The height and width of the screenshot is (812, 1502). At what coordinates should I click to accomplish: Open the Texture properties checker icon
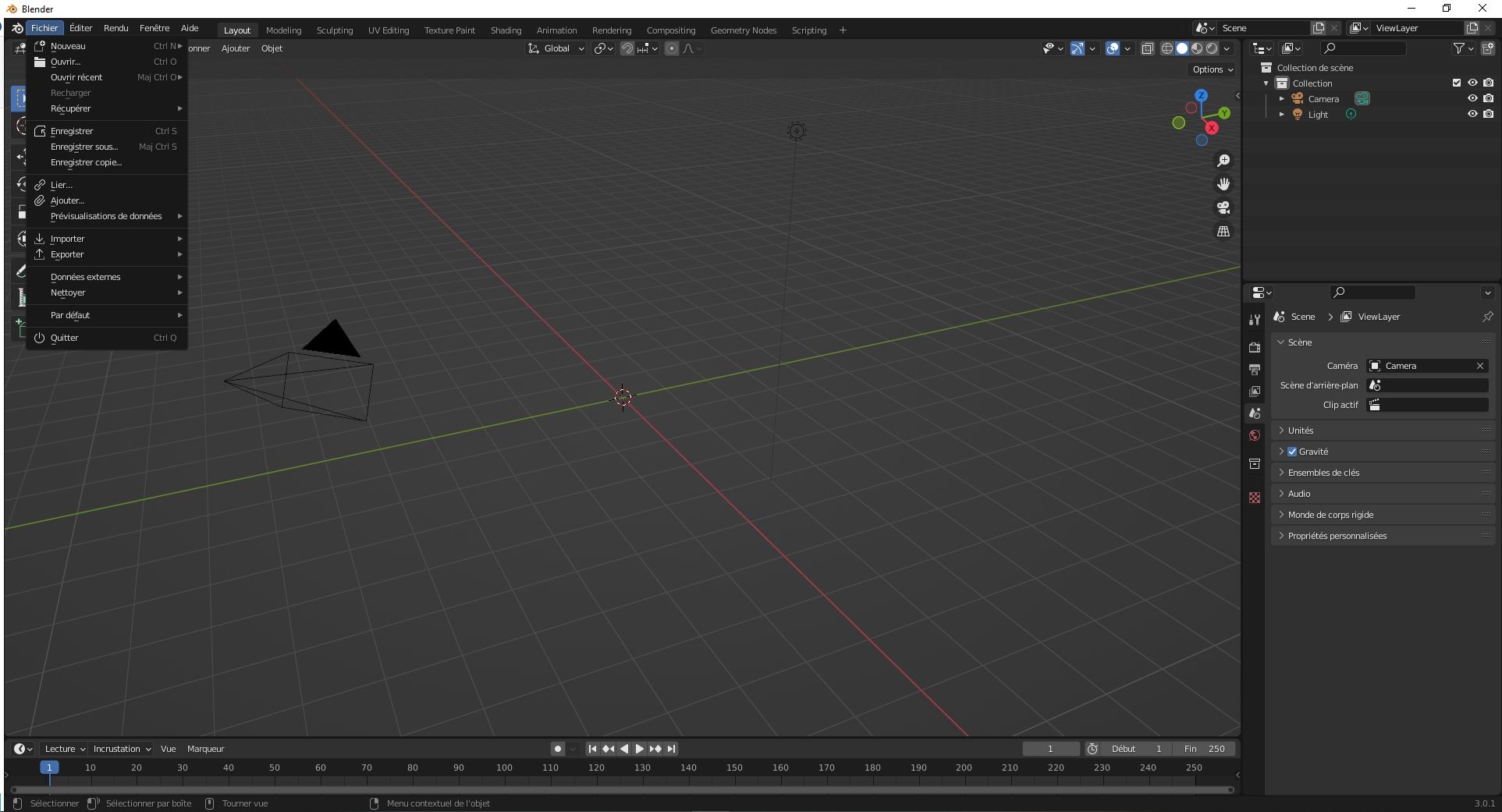click(x=1255, y=498)
